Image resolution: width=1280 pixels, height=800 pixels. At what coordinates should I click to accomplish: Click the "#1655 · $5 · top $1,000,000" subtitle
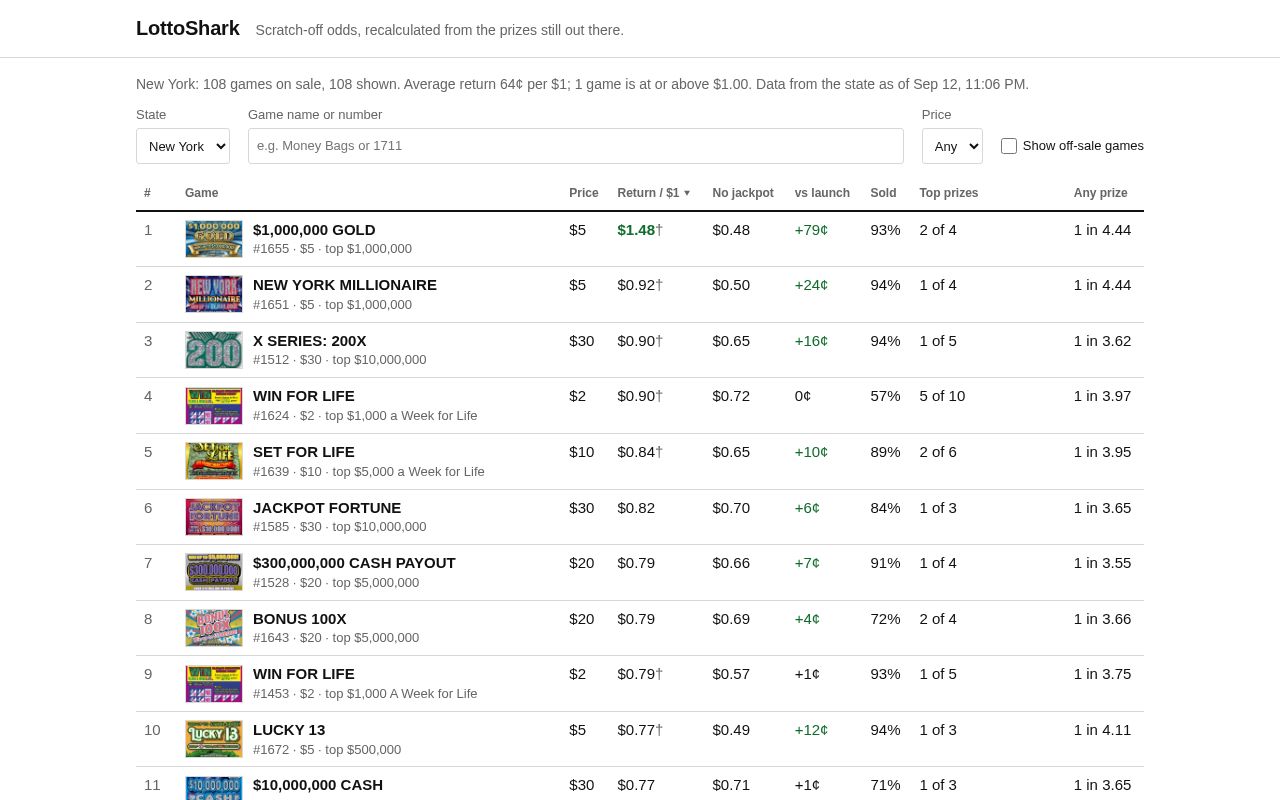point(332,249)
